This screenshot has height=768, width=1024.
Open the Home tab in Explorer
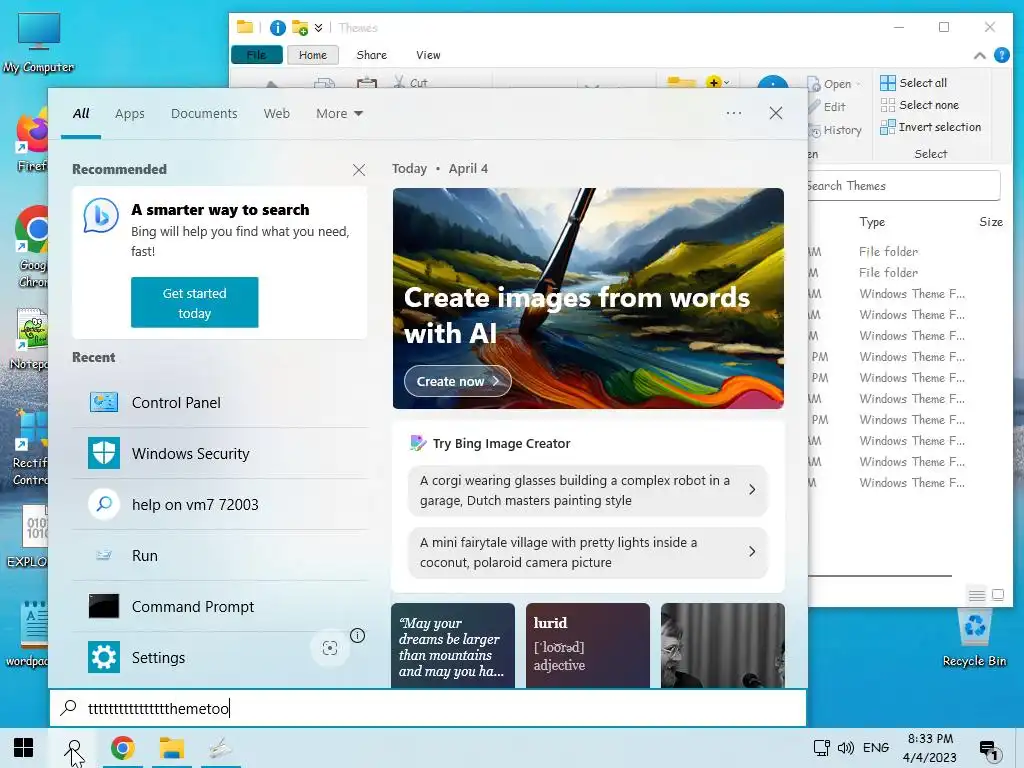(313, 55)
